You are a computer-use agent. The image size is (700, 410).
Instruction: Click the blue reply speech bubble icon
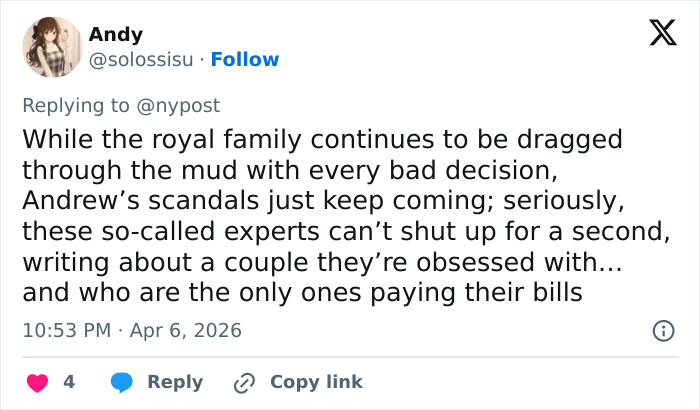(122, 382)
